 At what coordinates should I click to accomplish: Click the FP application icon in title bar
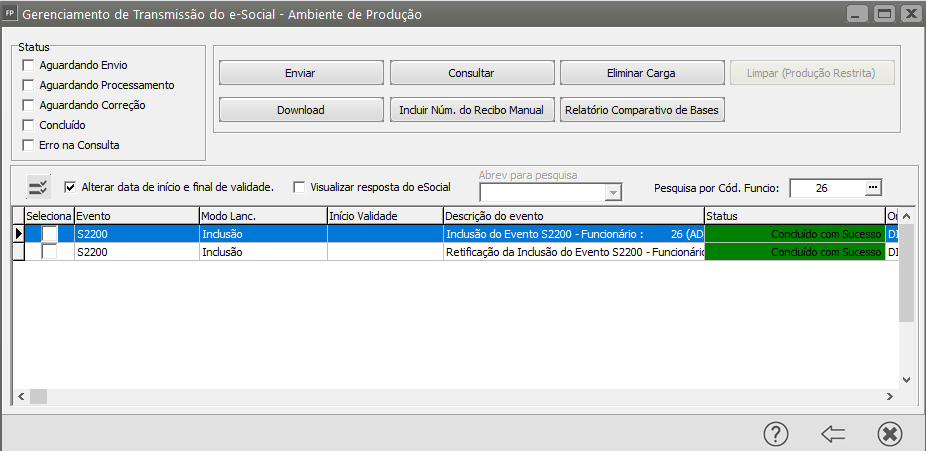point(11,14)
